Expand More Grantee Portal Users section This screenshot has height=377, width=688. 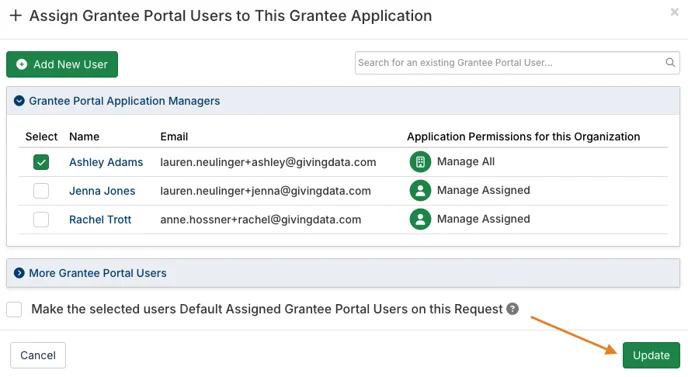19,273
